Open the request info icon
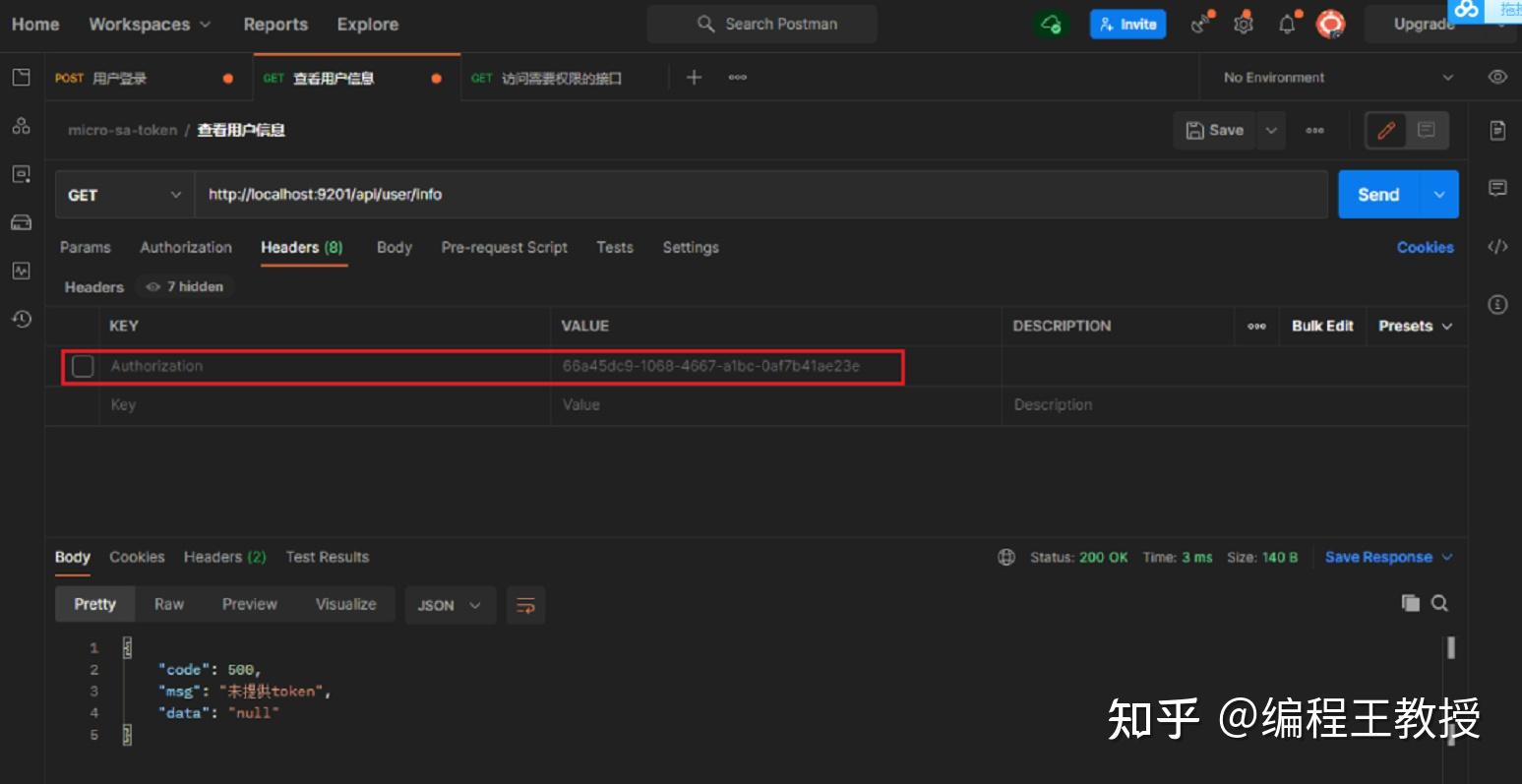Image resolution: width=1522 pixels, height=784 pixels. point(1497,305)
